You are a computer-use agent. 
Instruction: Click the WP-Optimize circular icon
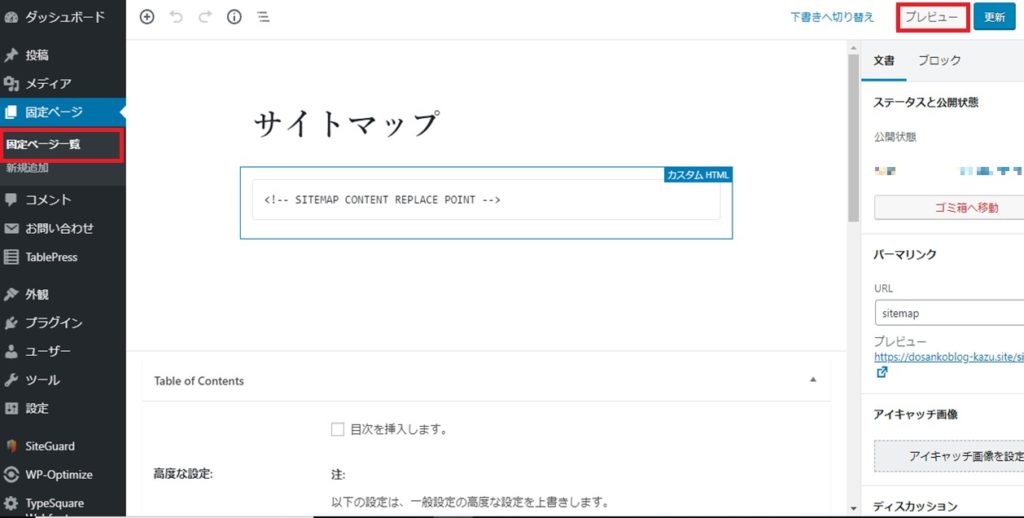(x=10, y=475)
